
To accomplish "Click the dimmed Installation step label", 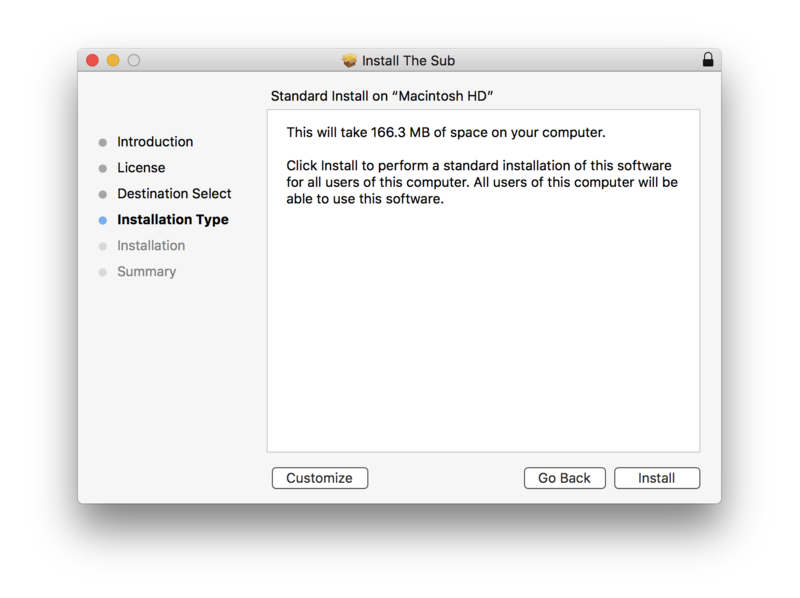I will (x=151, y=246).
